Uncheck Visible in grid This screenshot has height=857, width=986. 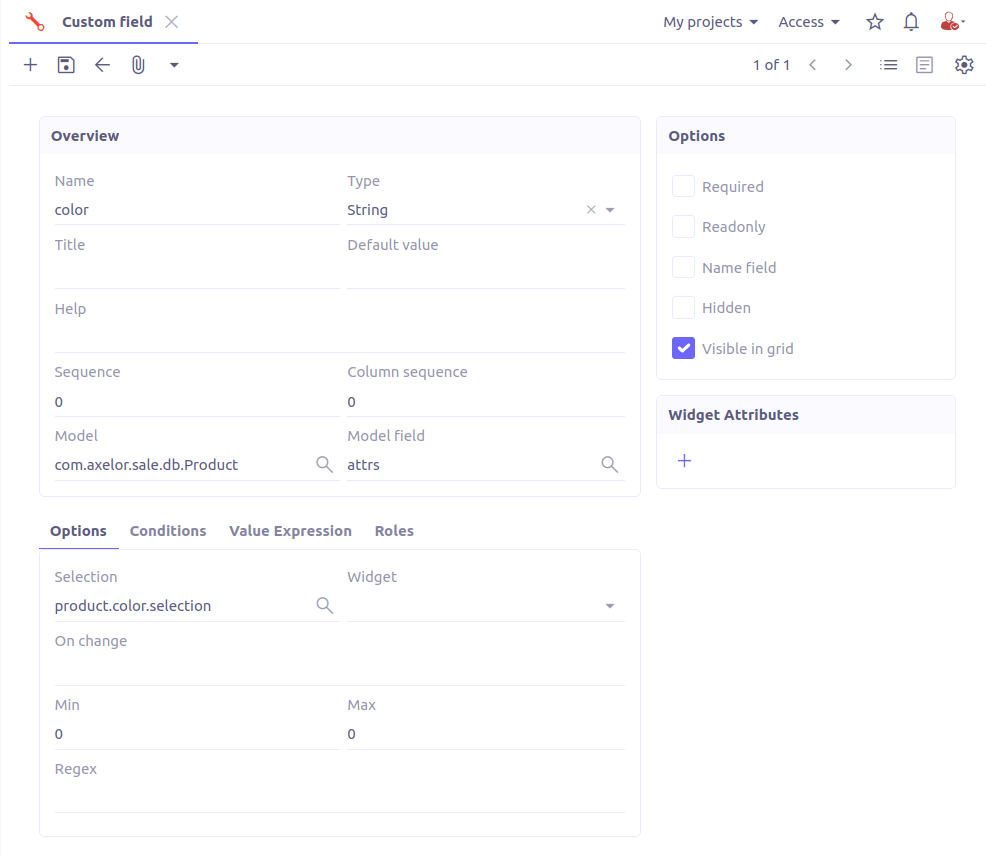click(683, 349)
